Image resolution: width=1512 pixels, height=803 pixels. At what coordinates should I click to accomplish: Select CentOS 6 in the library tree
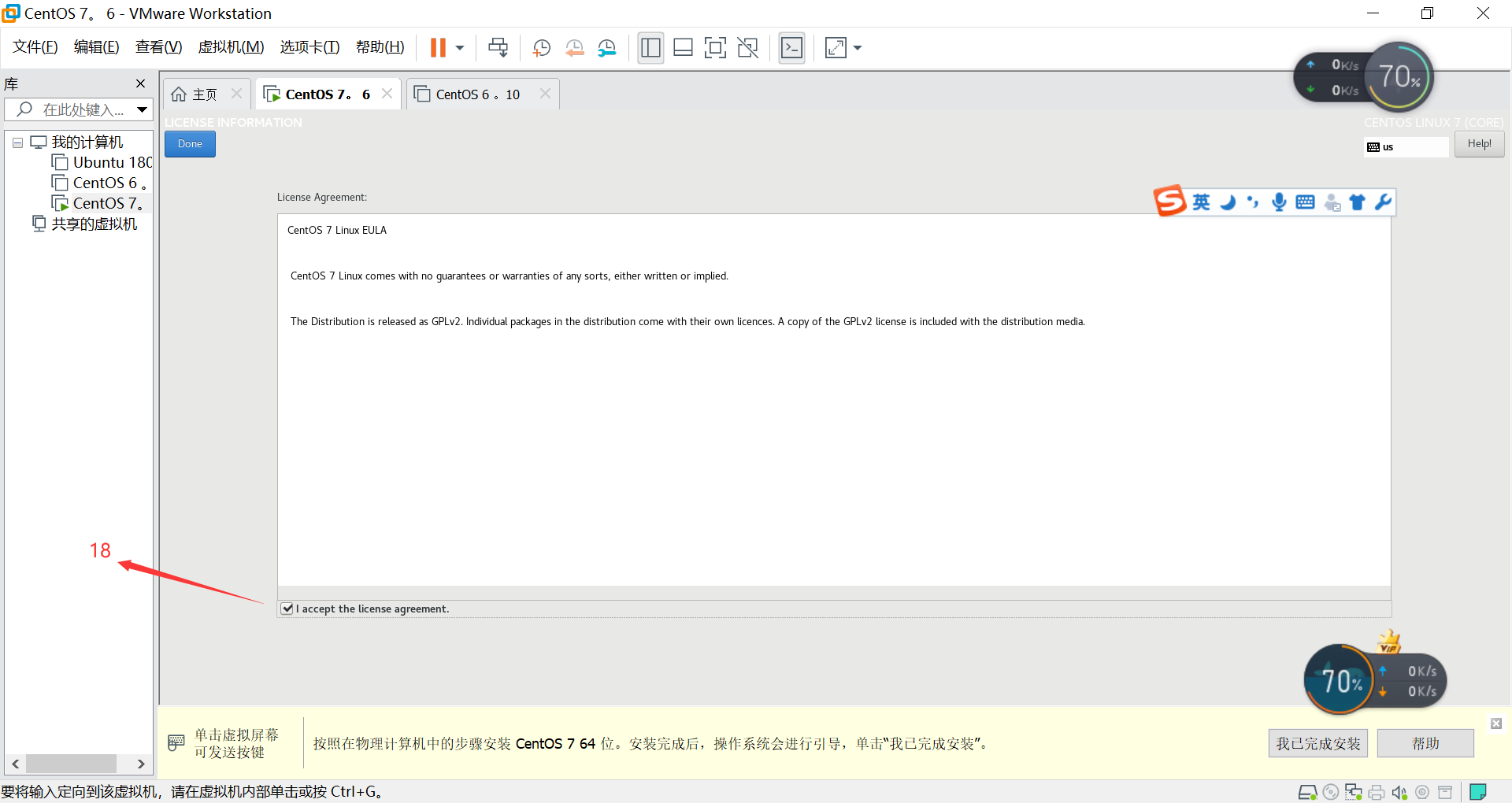[99, 183]
